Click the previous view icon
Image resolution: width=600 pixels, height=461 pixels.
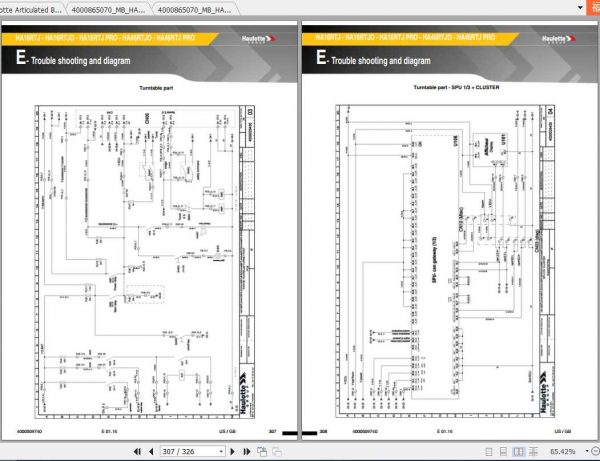pos(262,452)
